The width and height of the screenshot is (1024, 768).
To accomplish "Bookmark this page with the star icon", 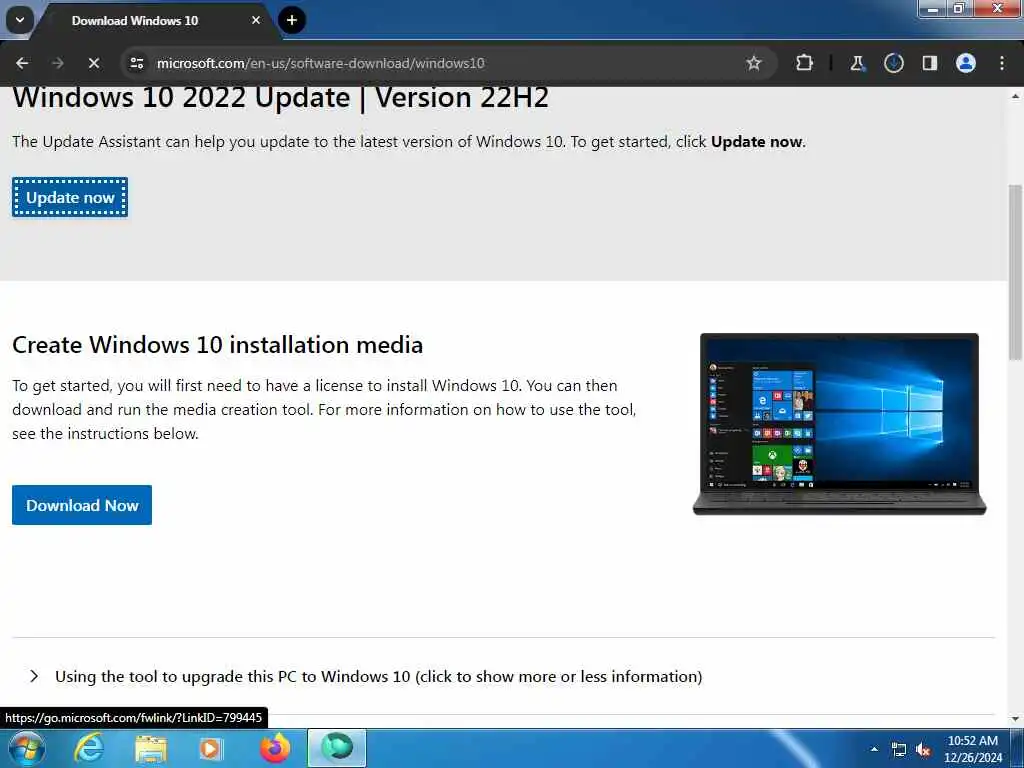I will tap(754, 63).
